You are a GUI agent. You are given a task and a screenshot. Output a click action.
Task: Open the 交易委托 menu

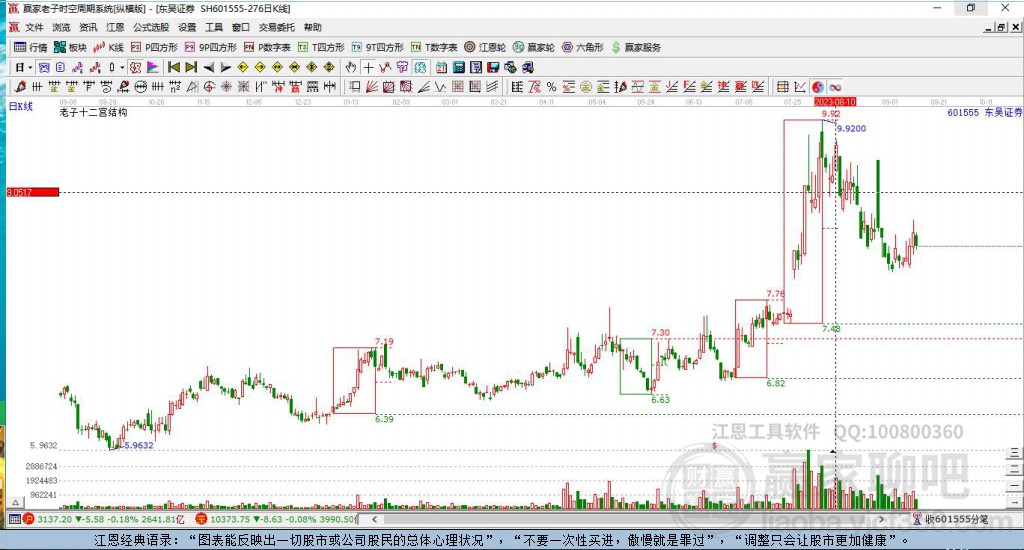click(x=276, y=27)
